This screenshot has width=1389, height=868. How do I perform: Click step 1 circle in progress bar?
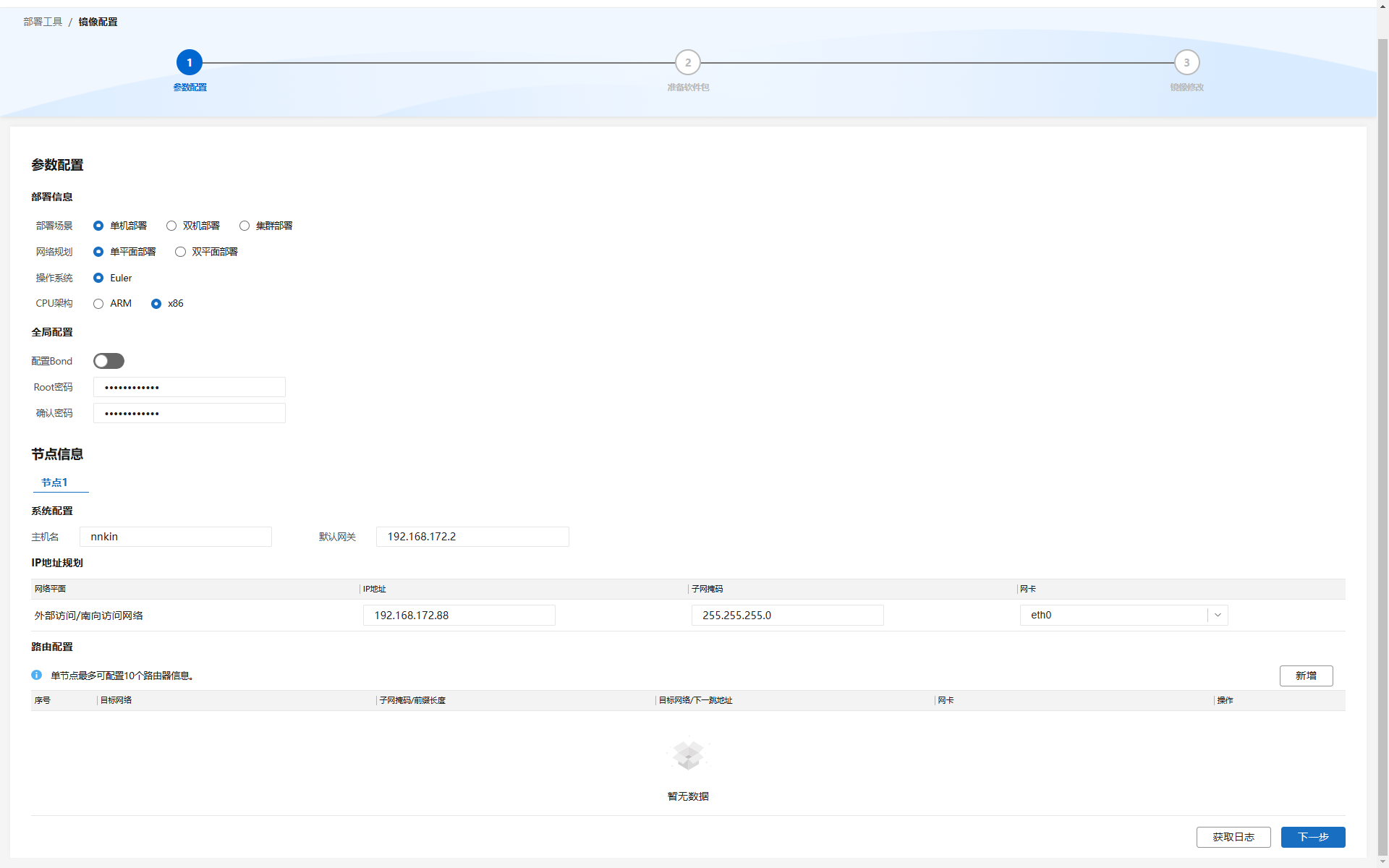tap(190, 63)
